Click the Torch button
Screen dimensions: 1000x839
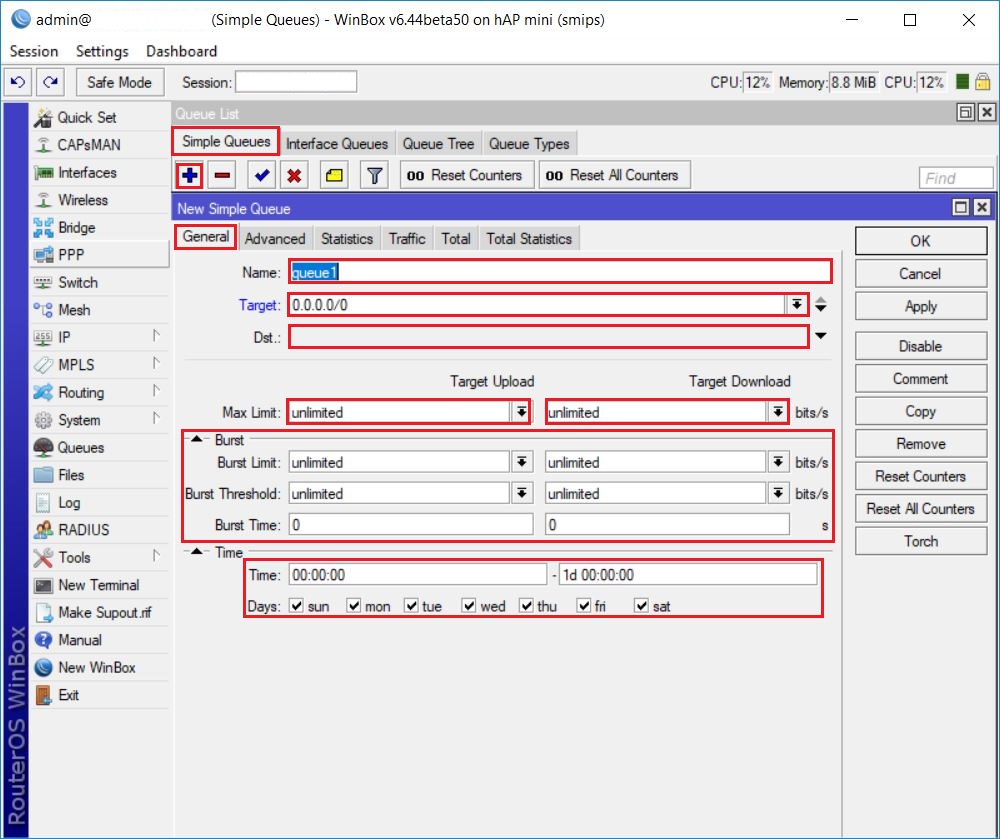(919, 540)
